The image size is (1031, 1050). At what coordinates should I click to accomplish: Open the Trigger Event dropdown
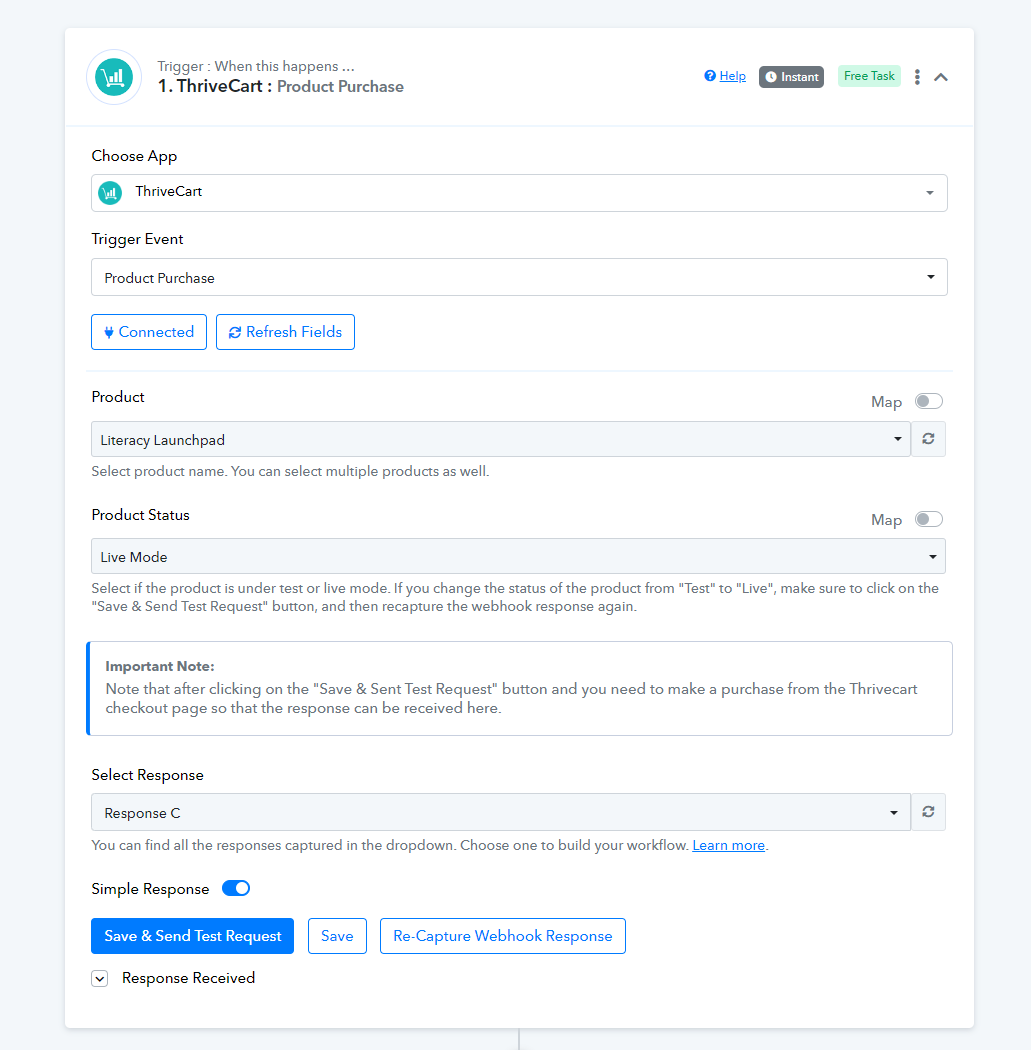click(x=519, y=277)
